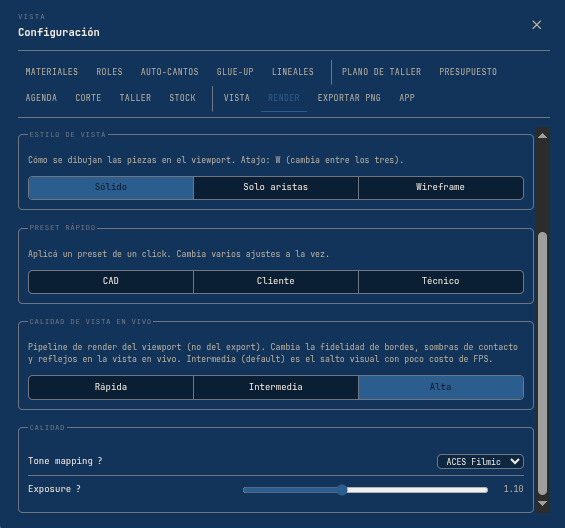The height and width of the screenshot is (528, 565).
Task: Apply the CAD quick preset
Action: pos(111,281)
